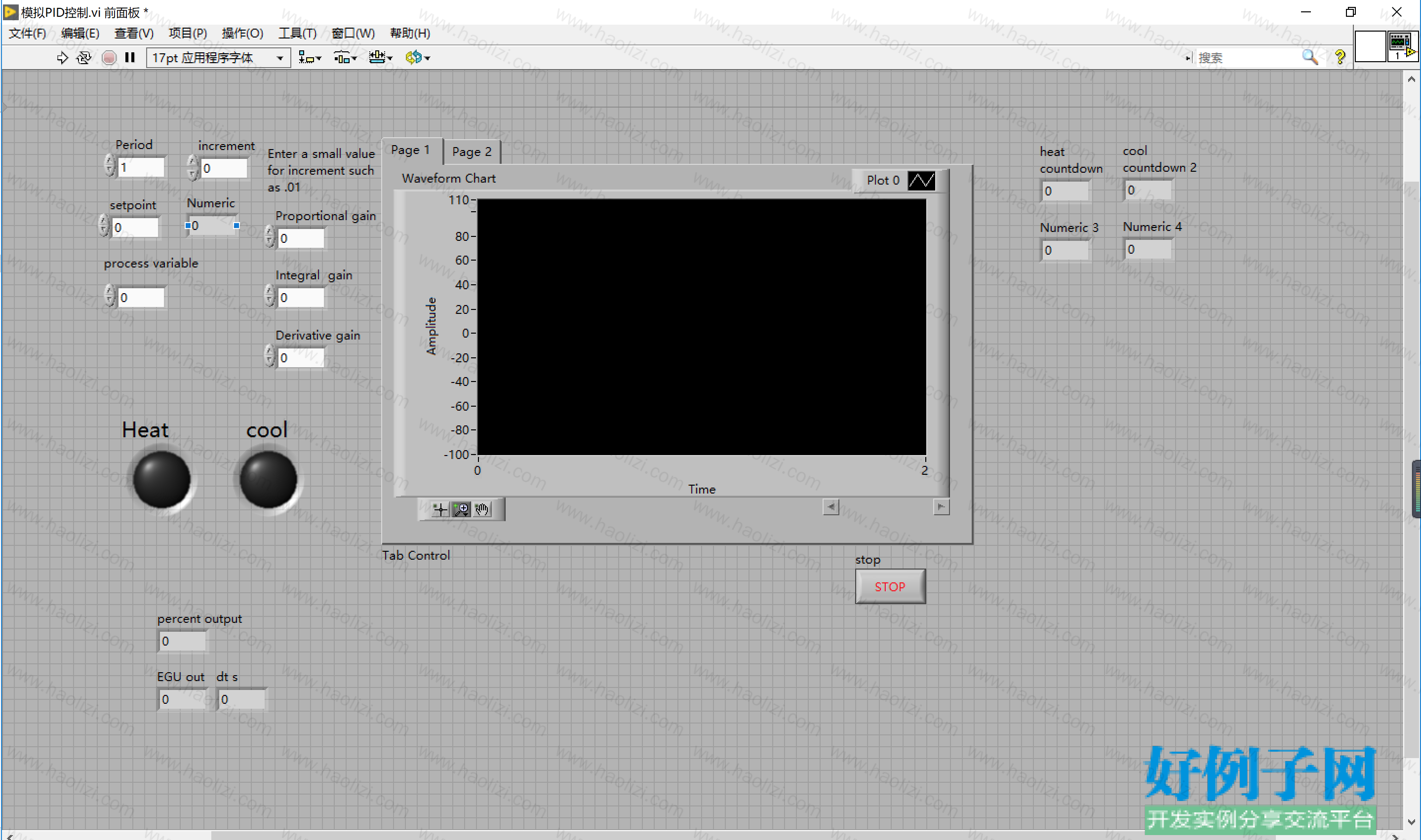Click the Pause button
Screen dimensions: 1421x840
click(130, 58)
